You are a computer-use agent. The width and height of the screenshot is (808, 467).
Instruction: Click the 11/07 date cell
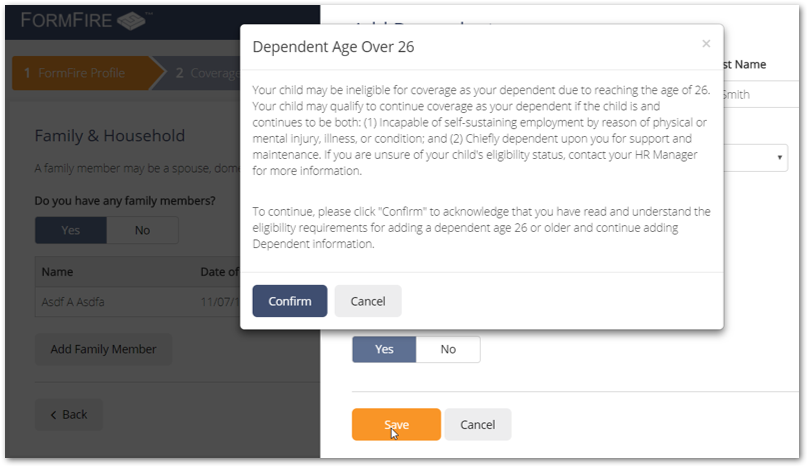(x=220, y=302)
